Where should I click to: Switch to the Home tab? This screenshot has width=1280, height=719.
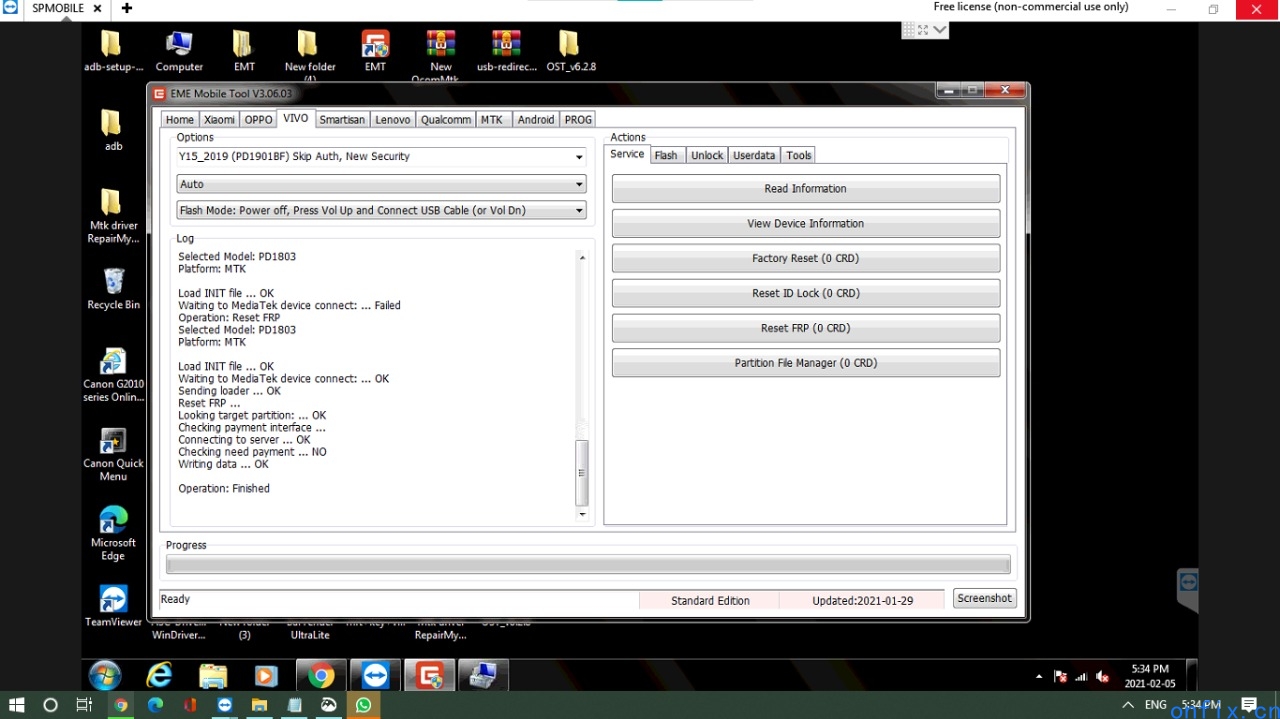(x=180, y=120)
